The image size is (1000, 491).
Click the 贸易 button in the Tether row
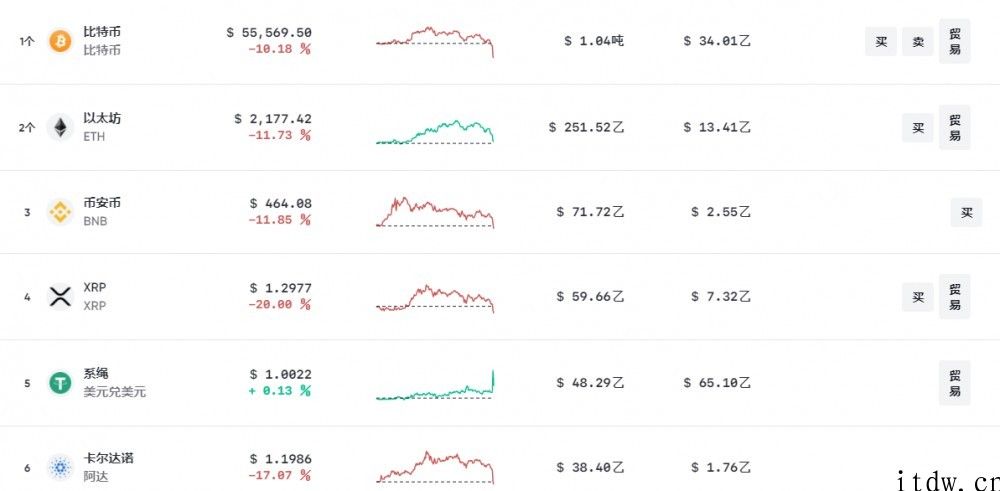[955, 383]
